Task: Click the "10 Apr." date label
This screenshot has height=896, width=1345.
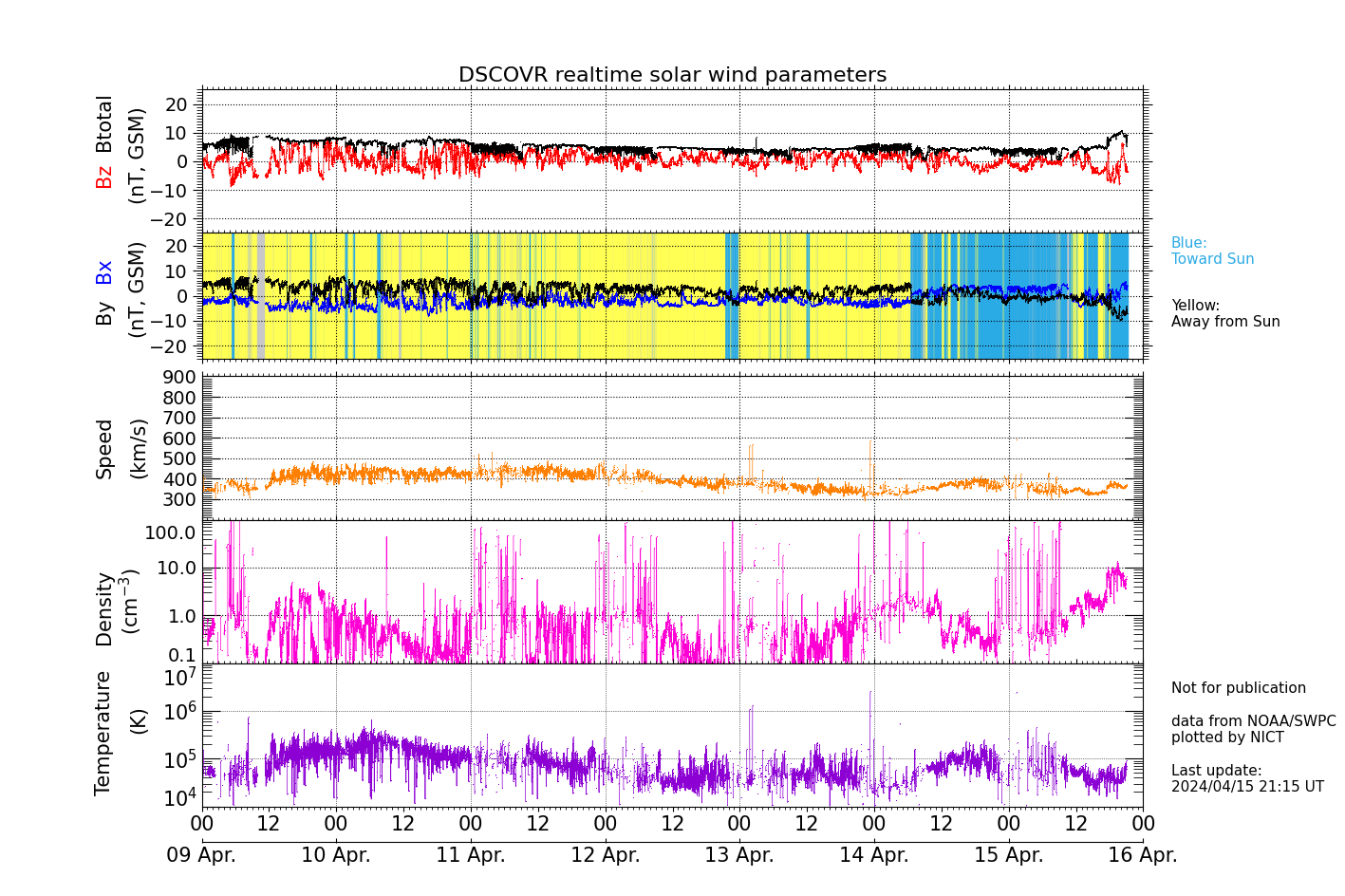Action: [x=336, y=855]
